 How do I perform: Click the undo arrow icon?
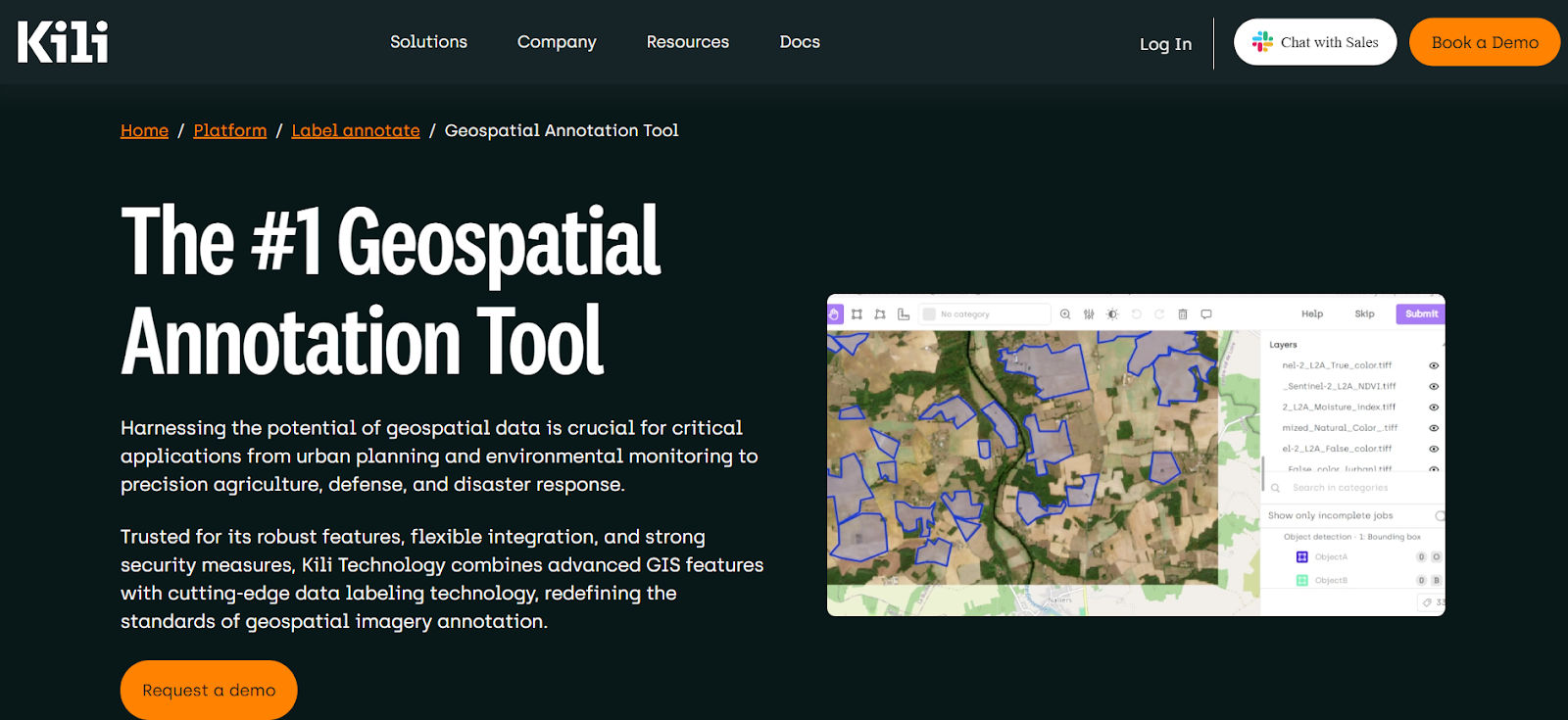point(1136,314)
